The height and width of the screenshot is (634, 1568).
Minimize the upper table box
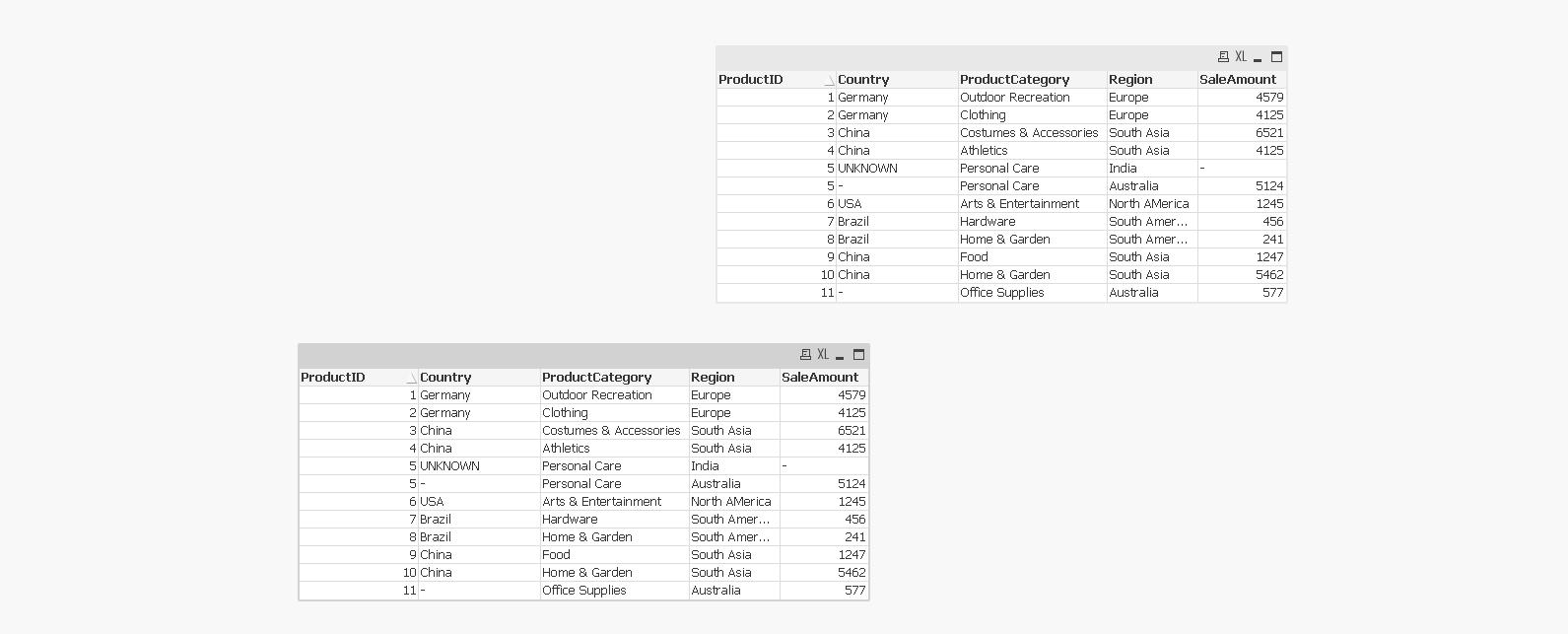pyautogui.click(x=1258, y=58)
